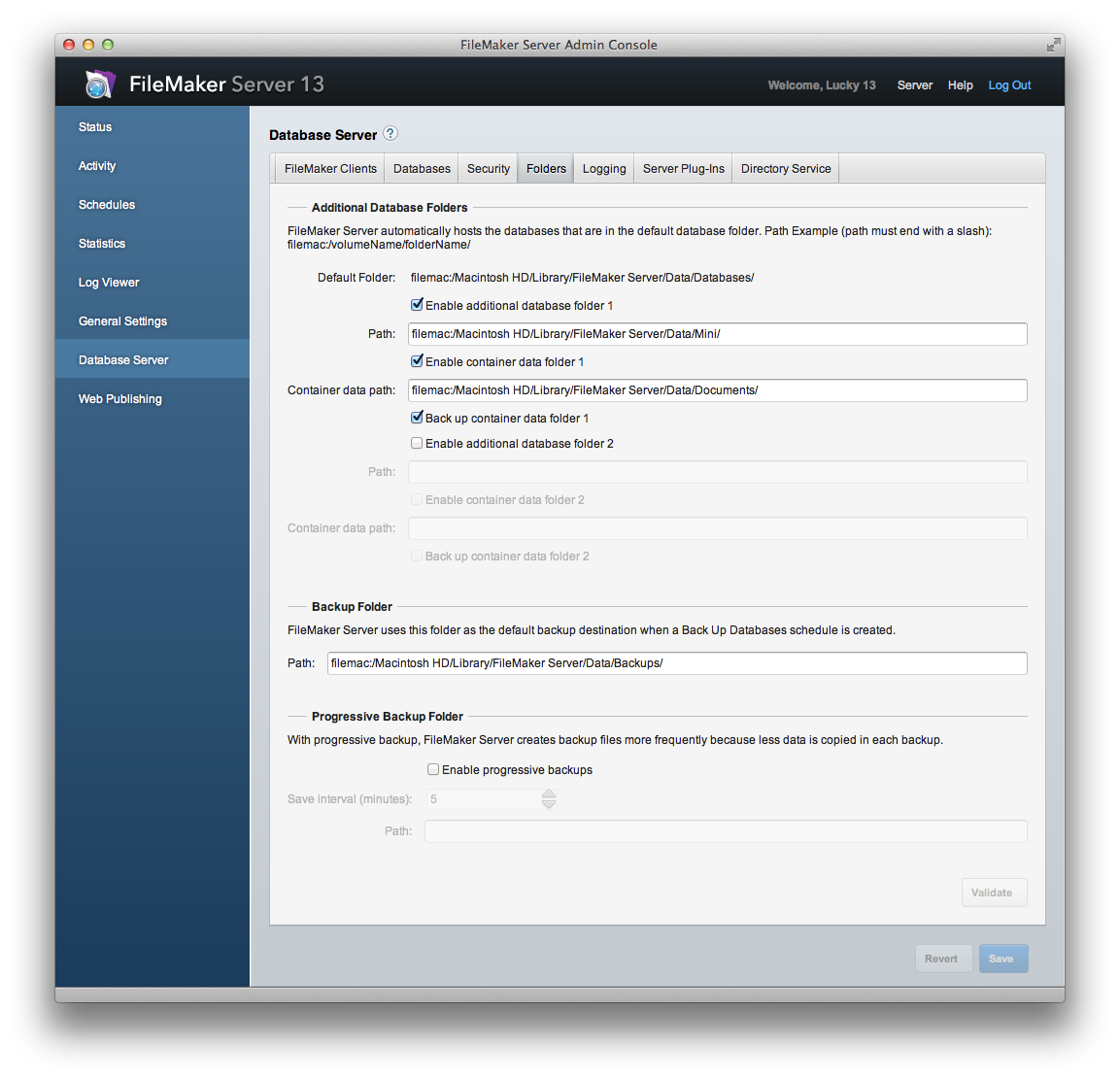
Task: Decrease save interval with the down stepper arrow
Action: coord(549,803)
